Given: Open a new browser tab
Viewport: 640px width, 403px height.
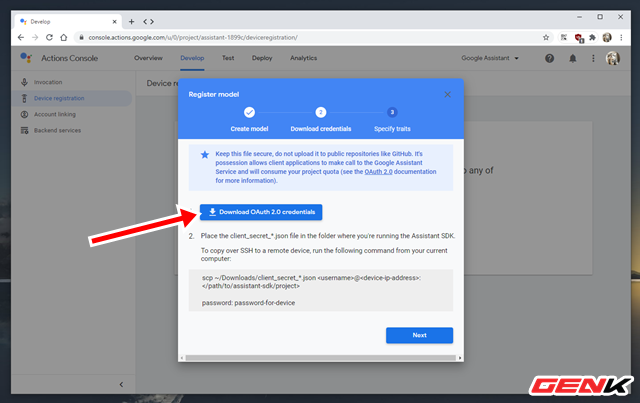Looking at the screenshot, I should [x=131, y=22].
